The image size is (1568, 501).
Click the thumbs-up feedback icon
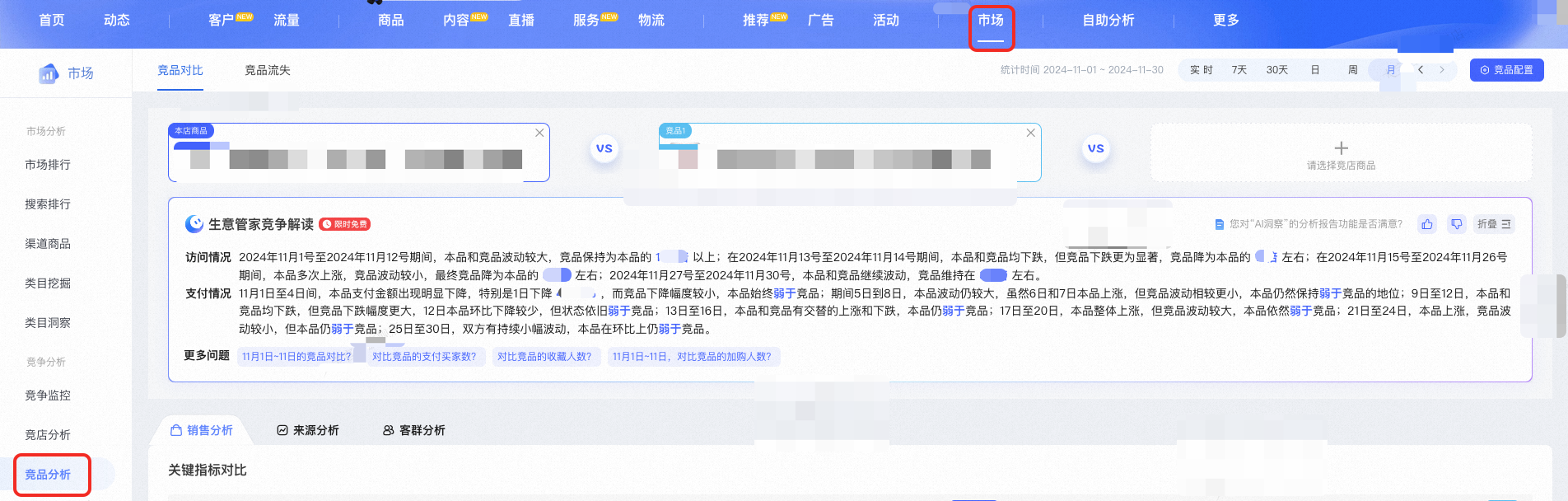[x=1427, y=224]
